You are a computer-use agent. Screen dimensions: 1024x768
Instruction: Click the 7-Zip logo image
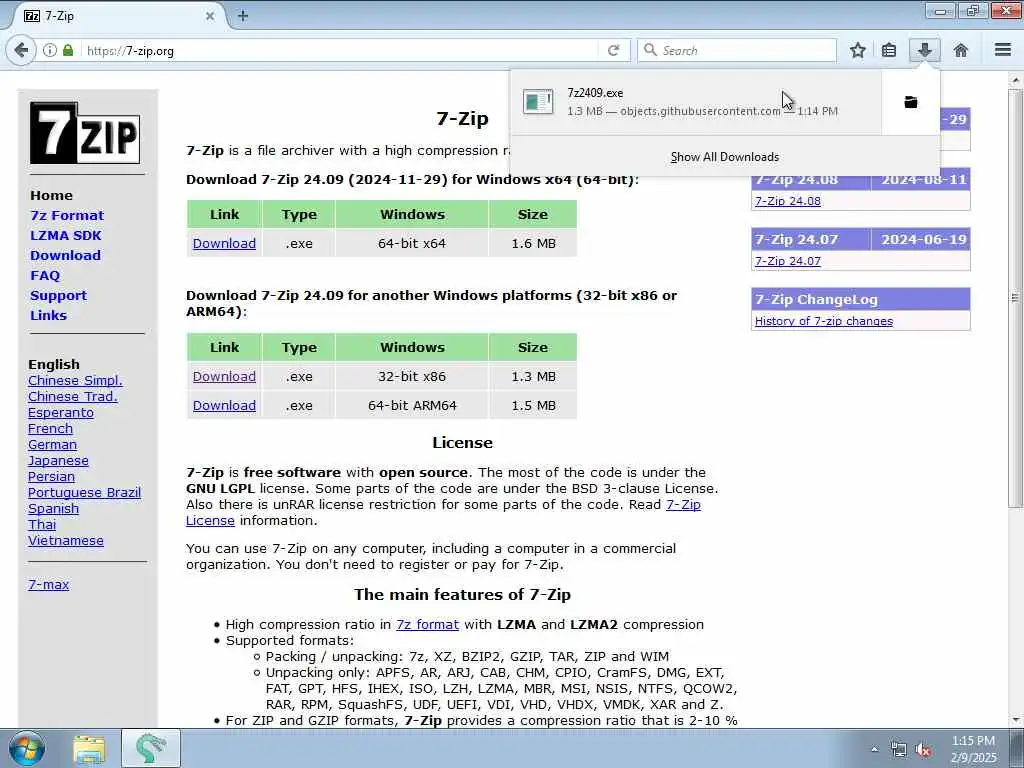click(x=85, y=133)
